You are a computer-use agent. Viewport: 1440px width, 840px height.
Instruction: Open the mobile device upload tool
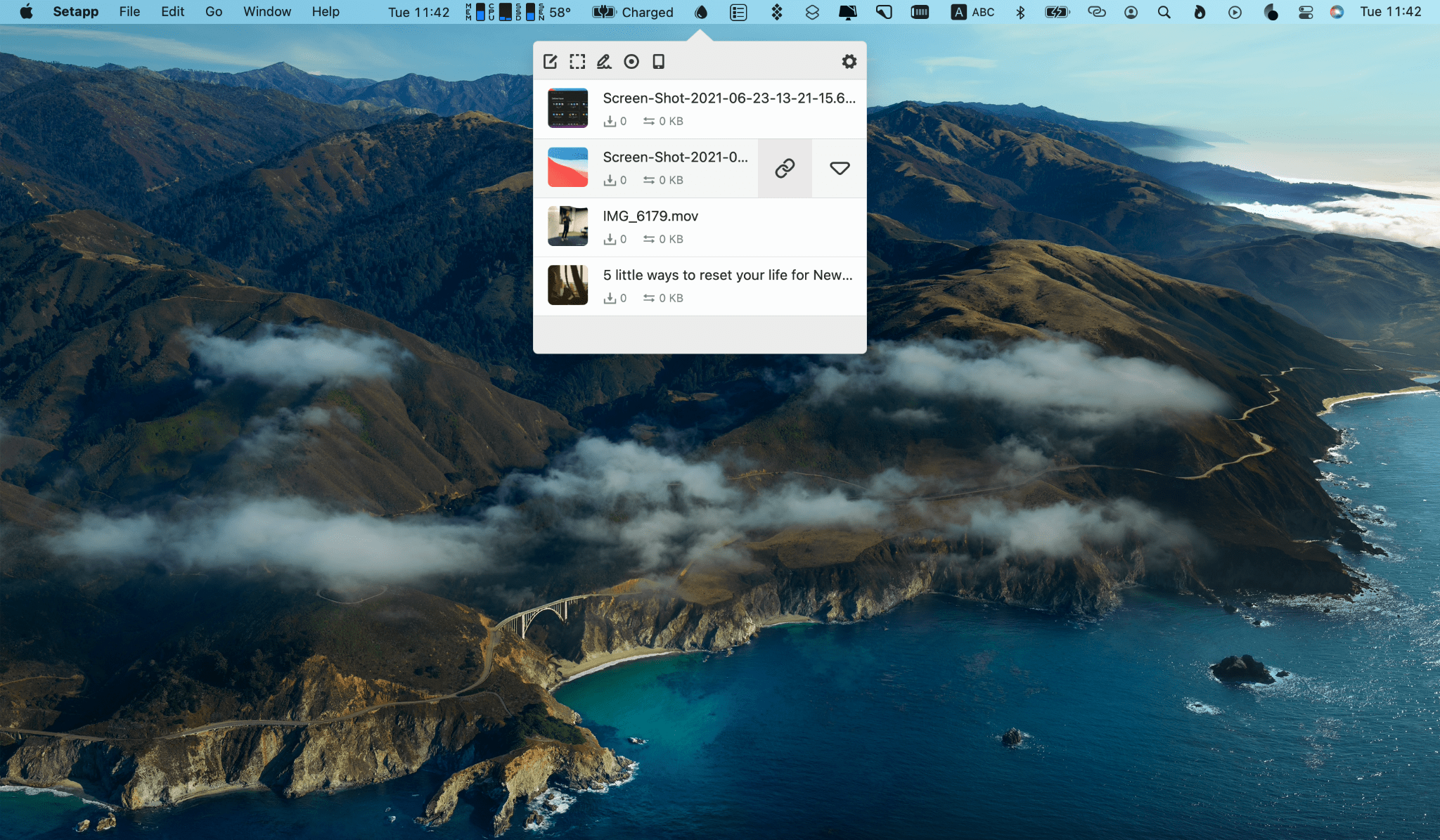(x=657, y=61)
